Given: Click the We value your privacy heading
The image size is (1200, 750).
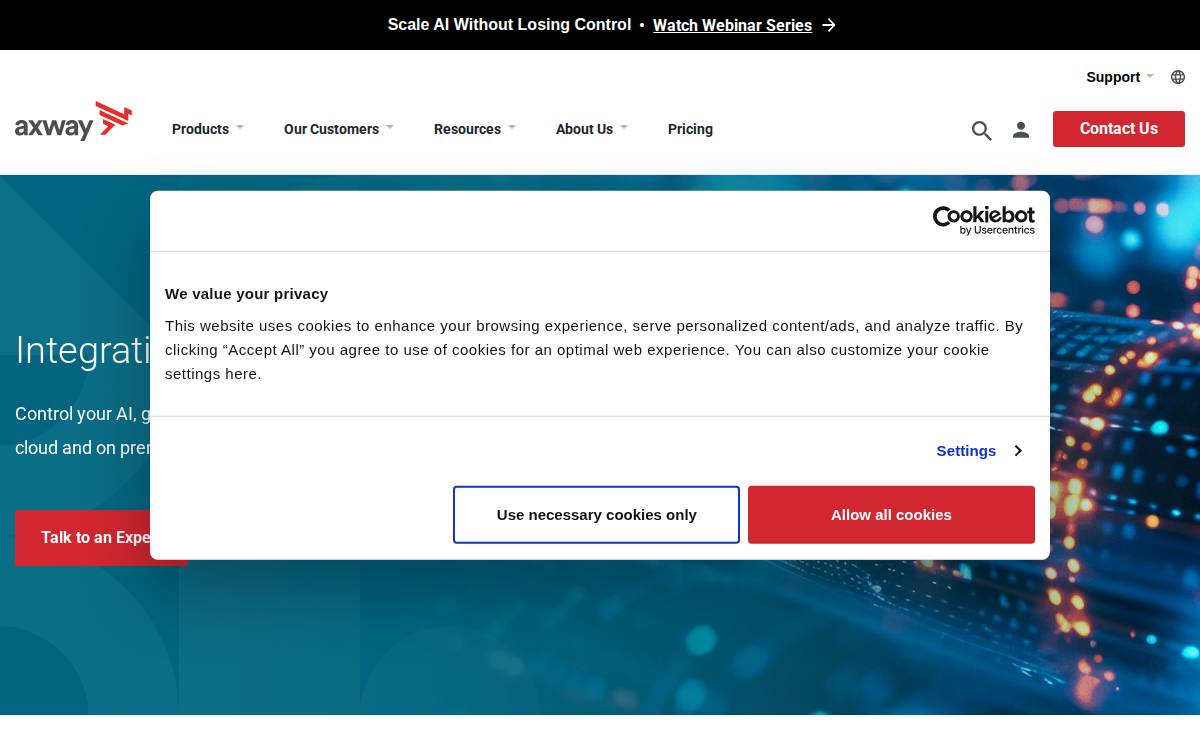Looking at the screenshot, I should [x=247, y=294].
